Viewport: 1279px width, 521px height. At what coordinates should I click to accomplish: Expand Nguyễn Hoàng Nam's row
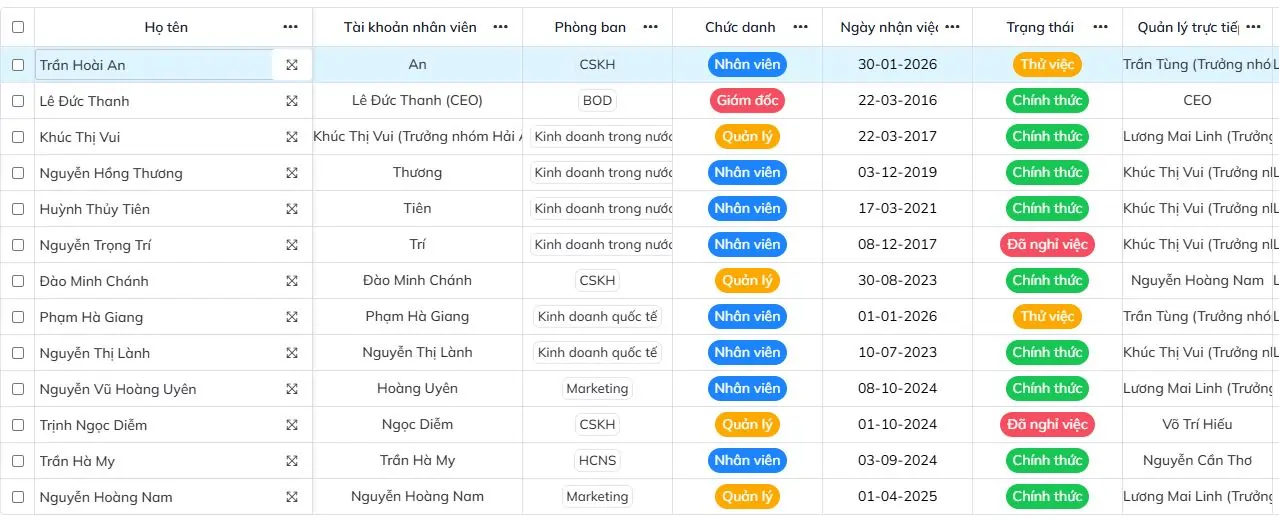point(292,497)
